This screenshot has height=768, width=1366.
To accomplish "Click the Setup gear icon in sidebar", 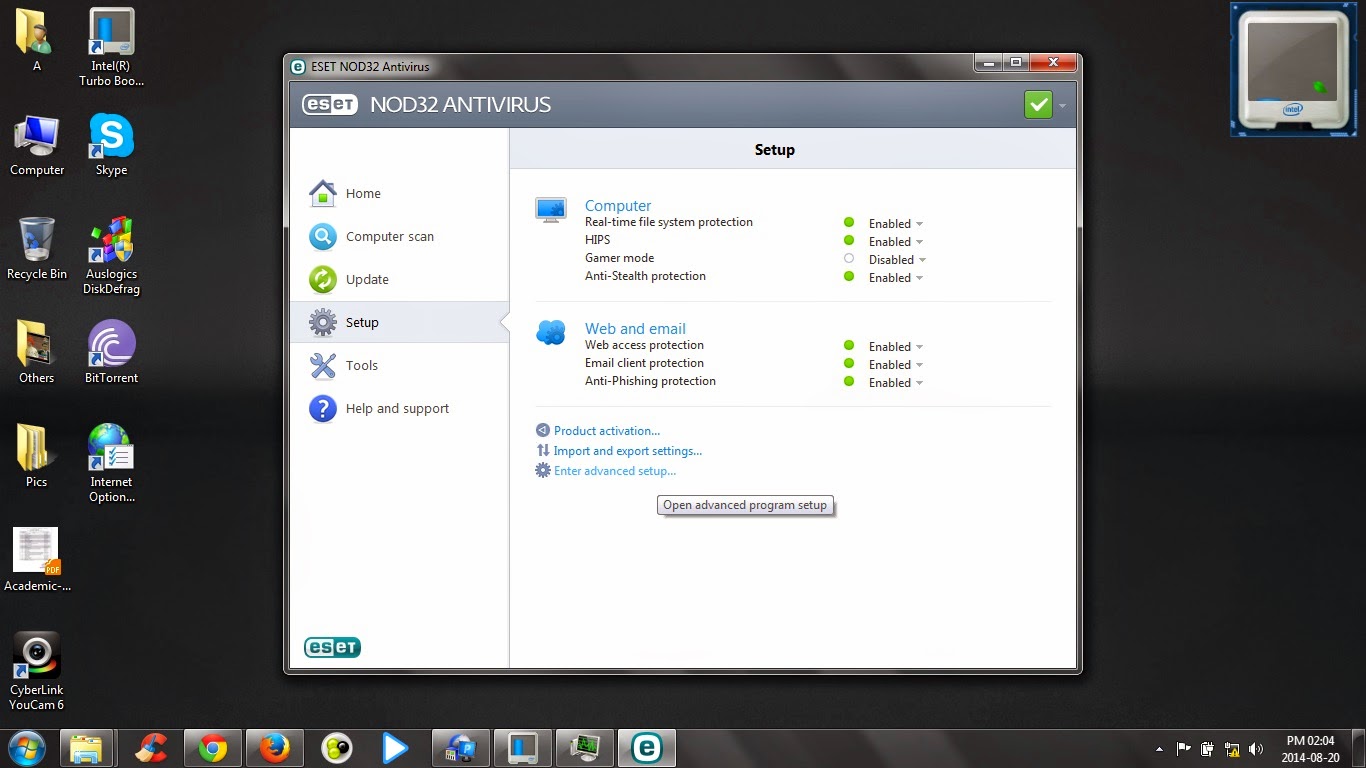I will point(323,322).
